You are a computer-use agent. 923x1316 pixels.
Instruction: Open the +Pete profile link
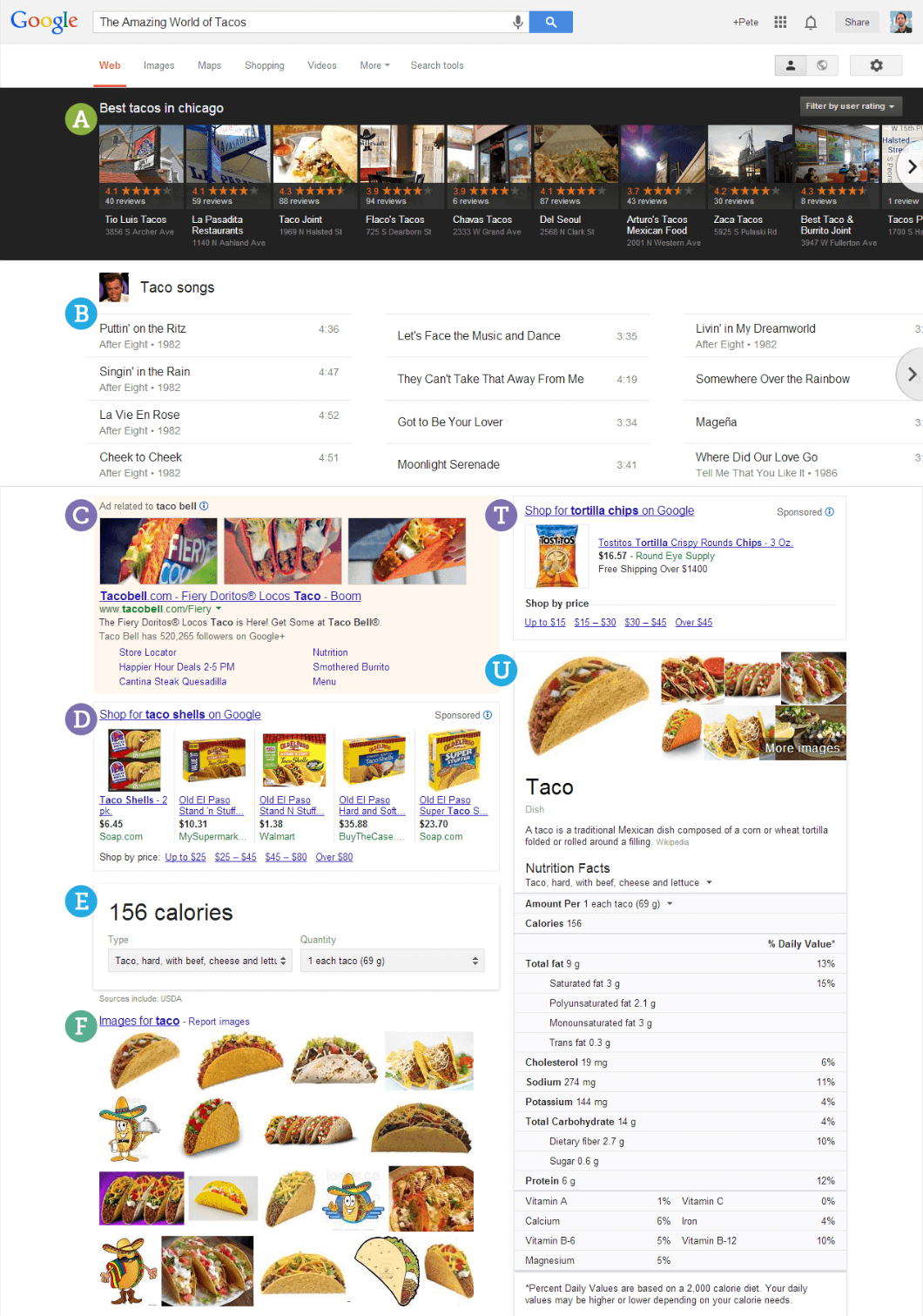[x=745, y=22]
